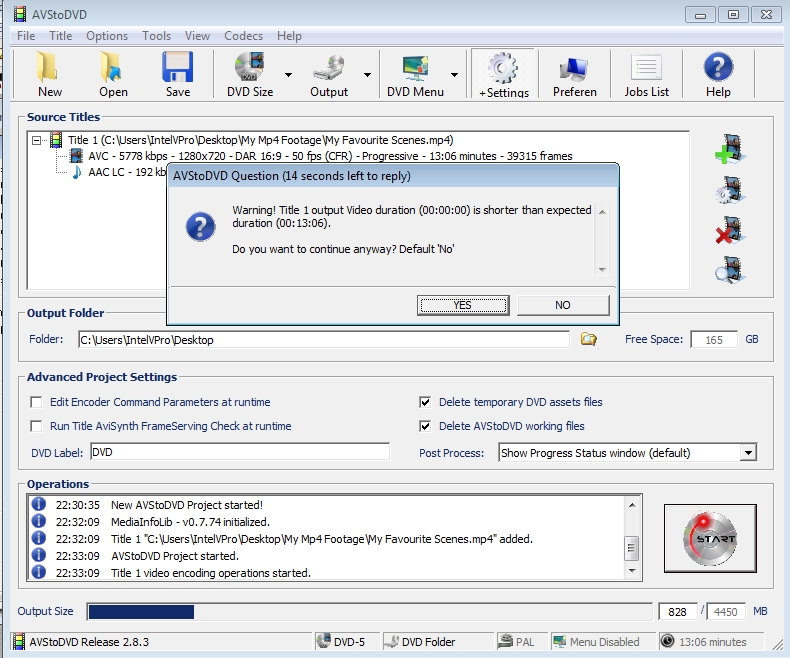This screenshot has height=658, width=790.
Task: Click the question mark icon in dialog
Action: point(201,227)
